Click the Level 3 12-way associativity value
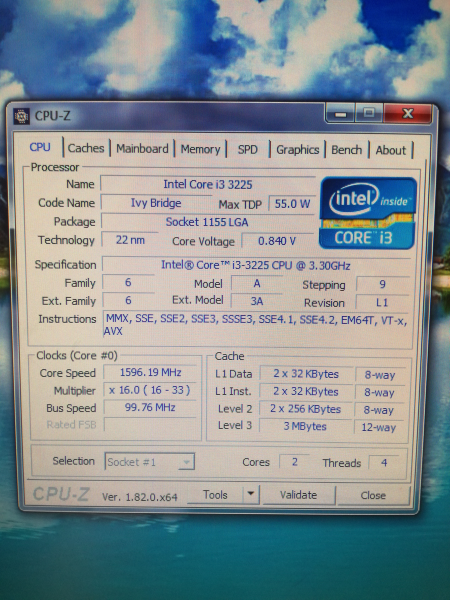 [x=379, y=427]
